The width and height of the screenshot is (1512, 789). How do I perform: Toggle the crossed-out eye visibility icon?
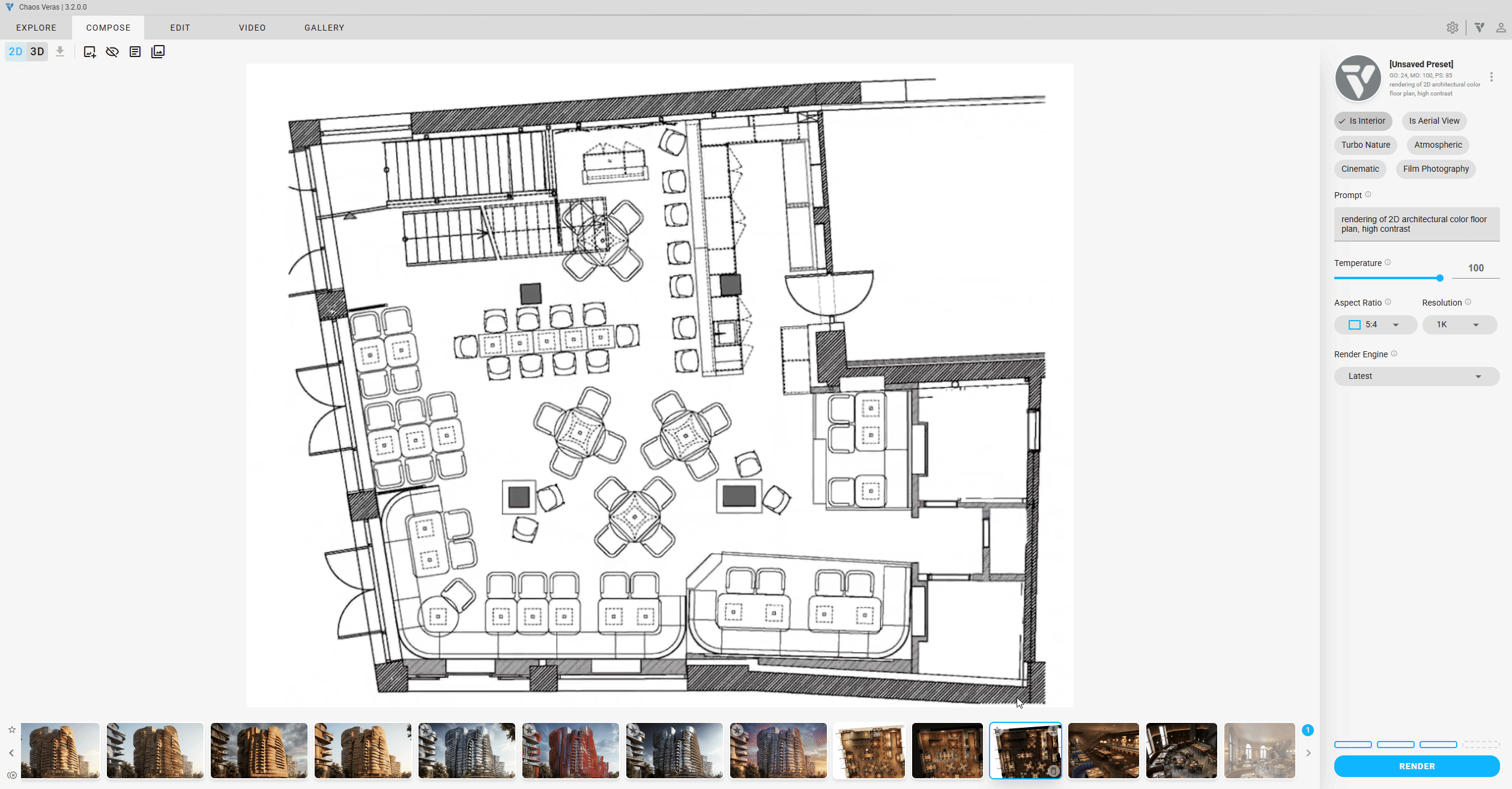click(112, 52)
